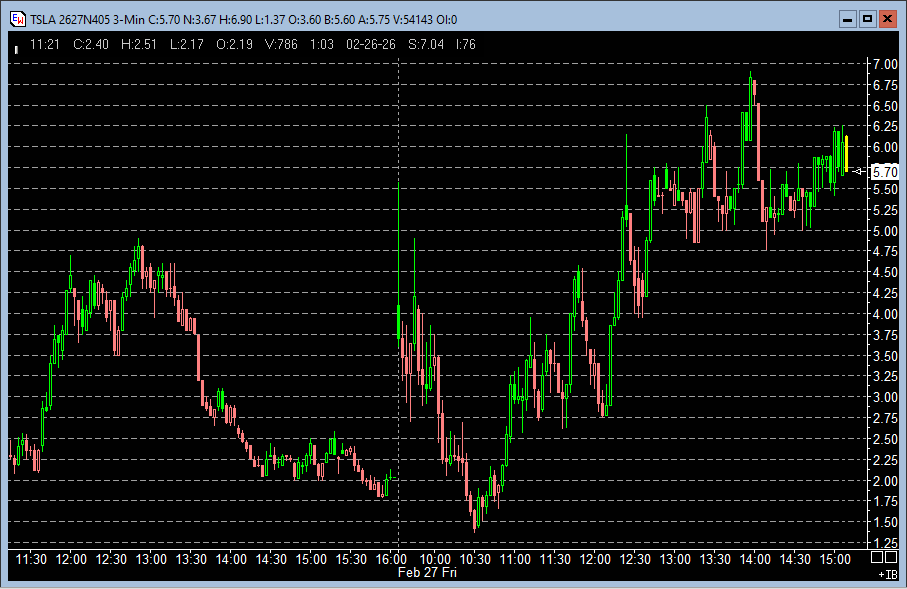907x589 pixels.
Task: Click the right square box at bottom right
Action: click(x=891, y=557)
